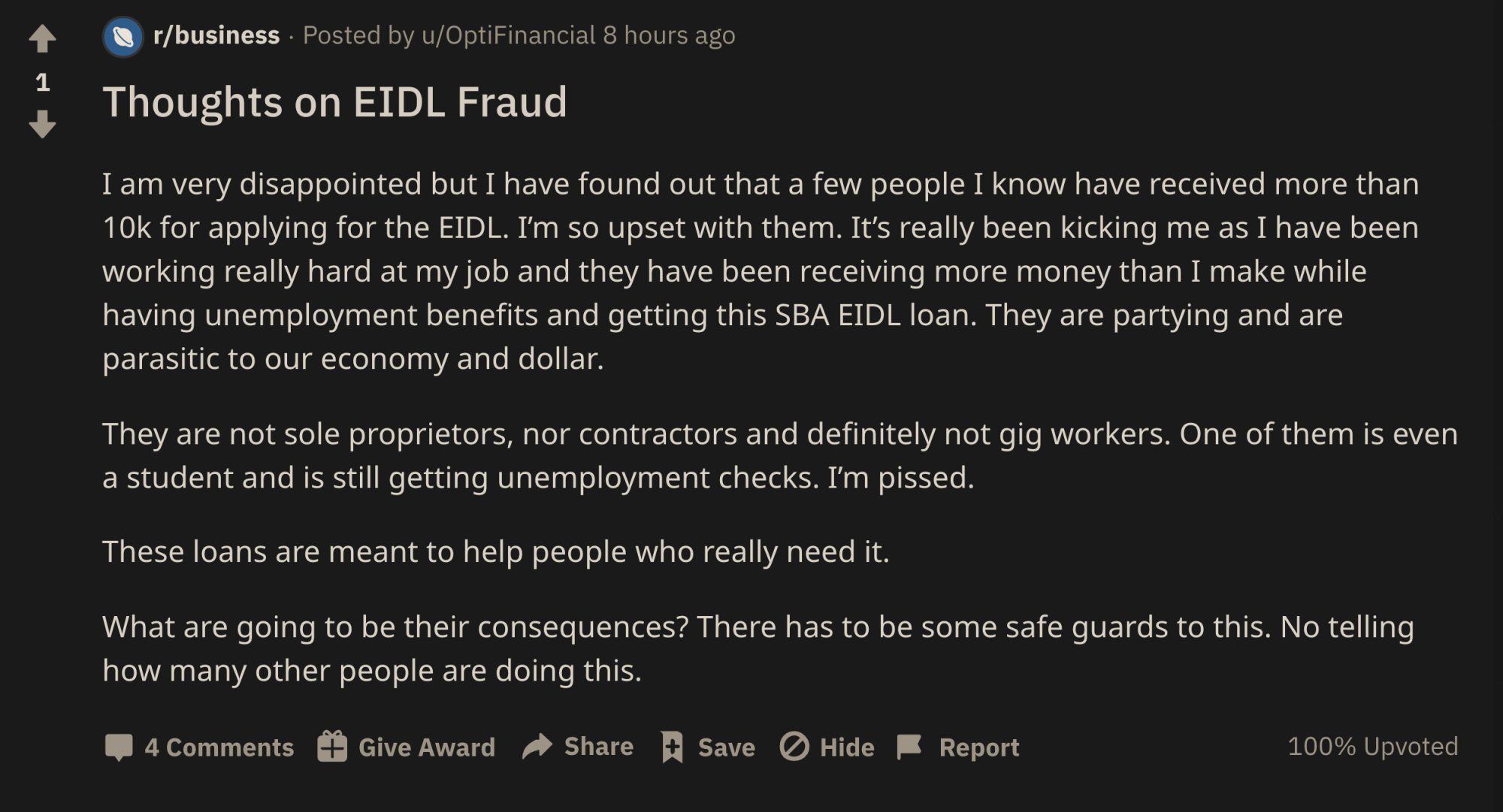
Task: Upvote the EIDL Fraud post
Action: click(x=43, y=38)
